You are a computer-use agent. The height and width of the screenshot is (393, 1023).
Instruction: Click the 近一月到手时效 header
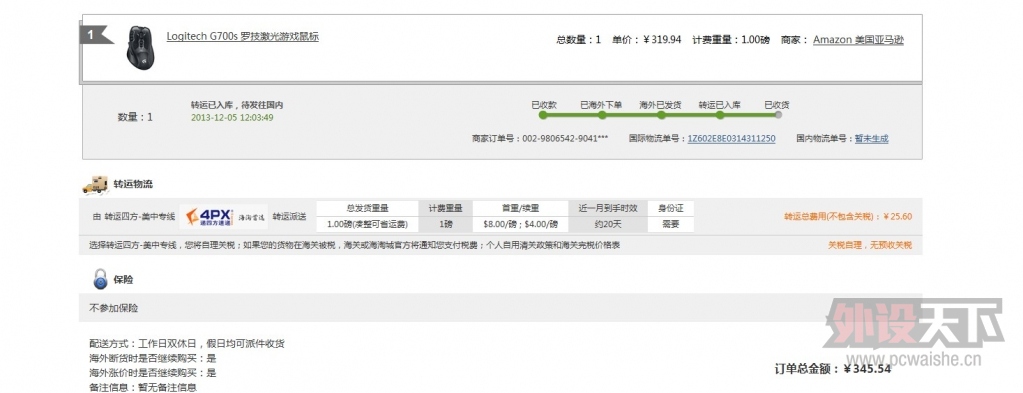(x=607, y=208)
